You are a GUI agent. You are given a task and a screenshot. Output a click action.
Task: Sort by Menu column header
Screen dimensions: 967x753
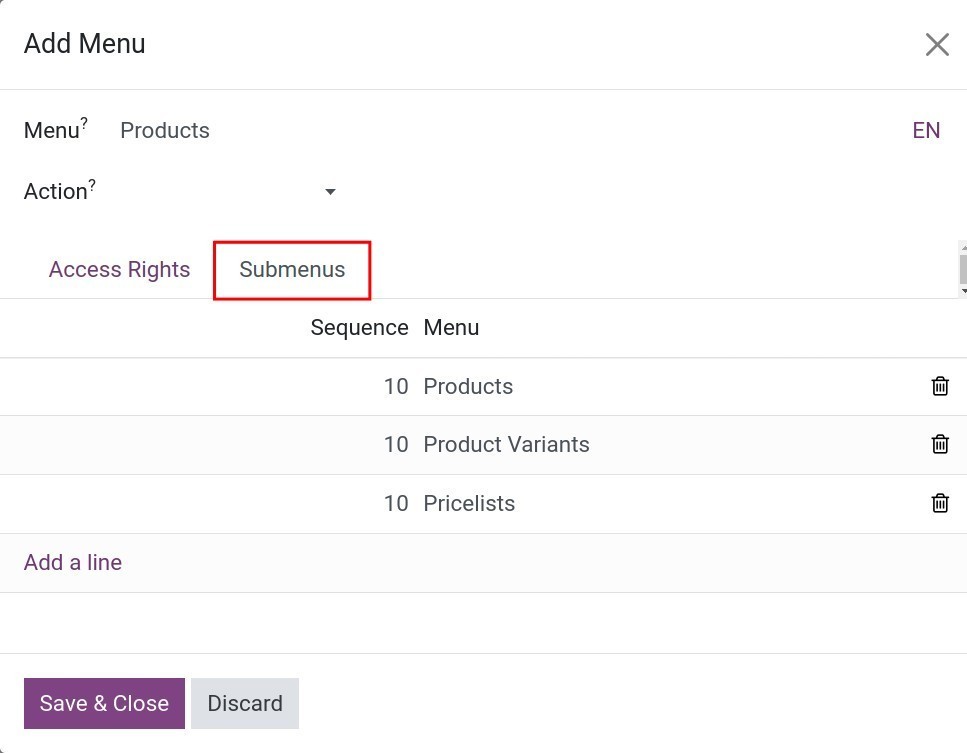tap(451, 327)
